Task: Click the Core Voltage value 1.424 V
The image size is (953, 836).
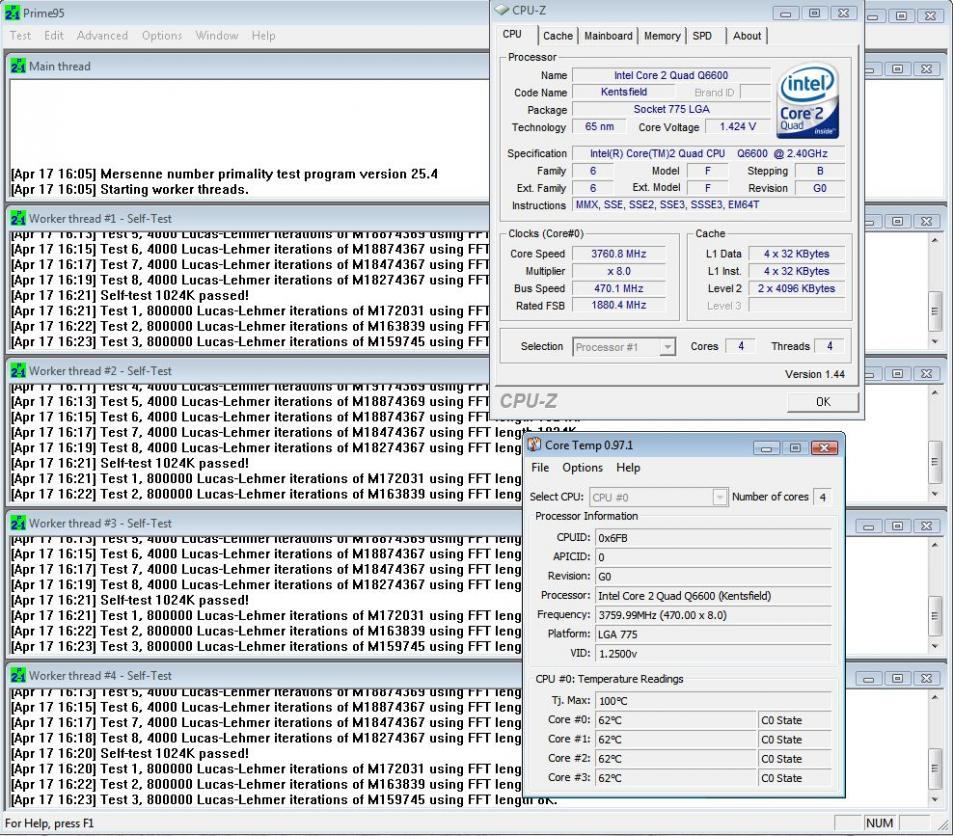Action: 737,126
